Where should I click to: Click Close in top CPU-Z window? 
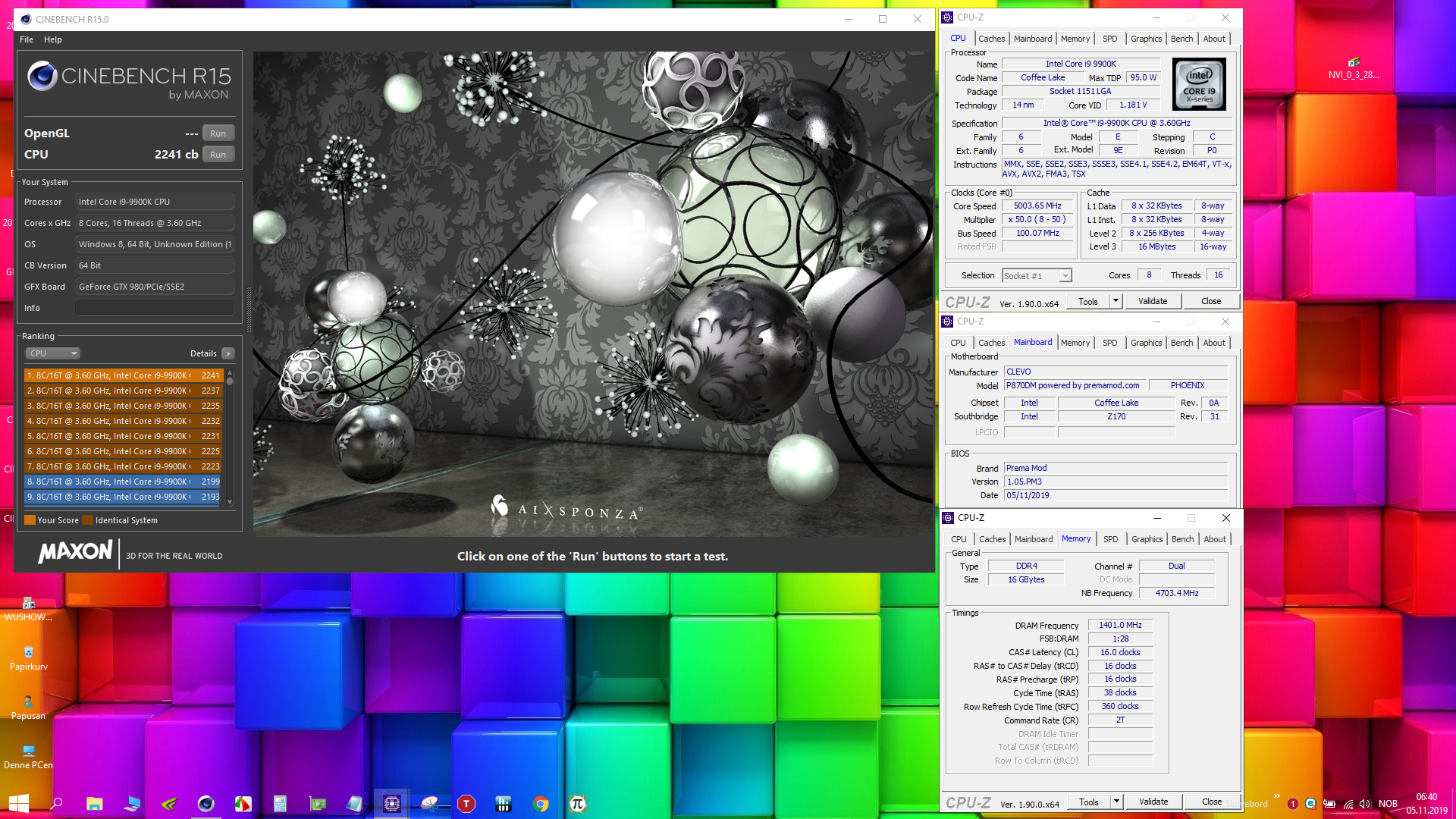click(1211, 302)
